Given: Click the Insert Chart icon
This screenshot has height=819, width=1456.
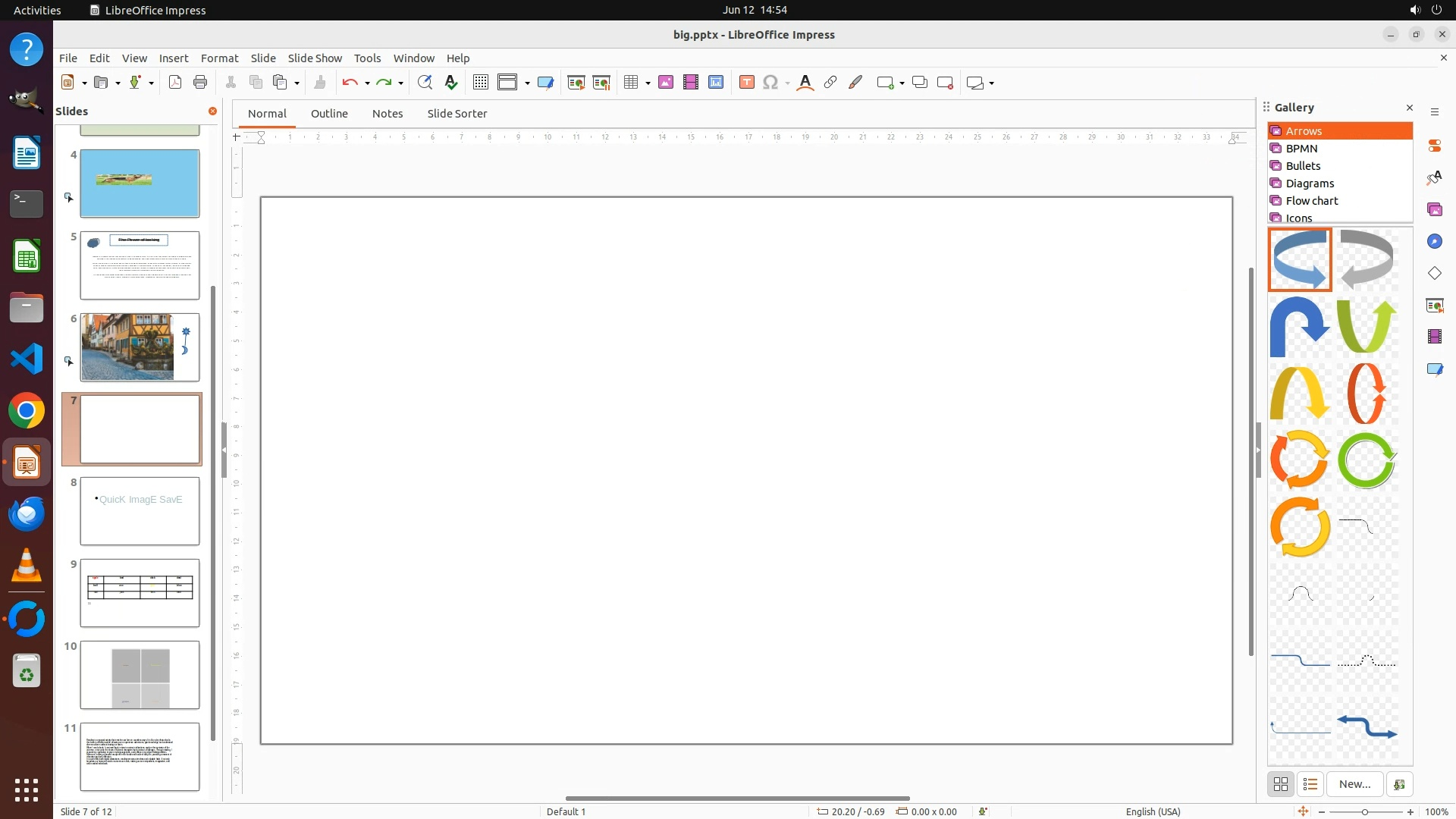Looking at the screenshot, I should tap(716, 83).
